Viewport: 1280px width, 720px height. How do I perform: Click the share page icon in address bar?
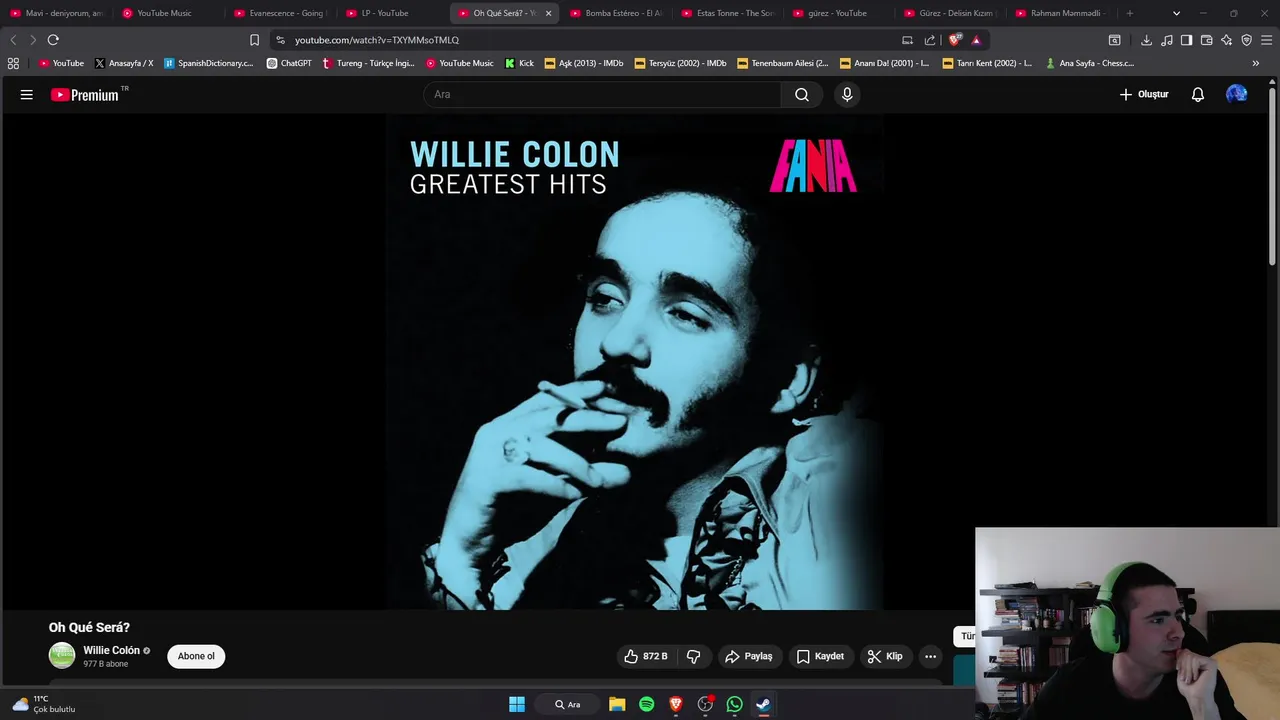(930, 40)
